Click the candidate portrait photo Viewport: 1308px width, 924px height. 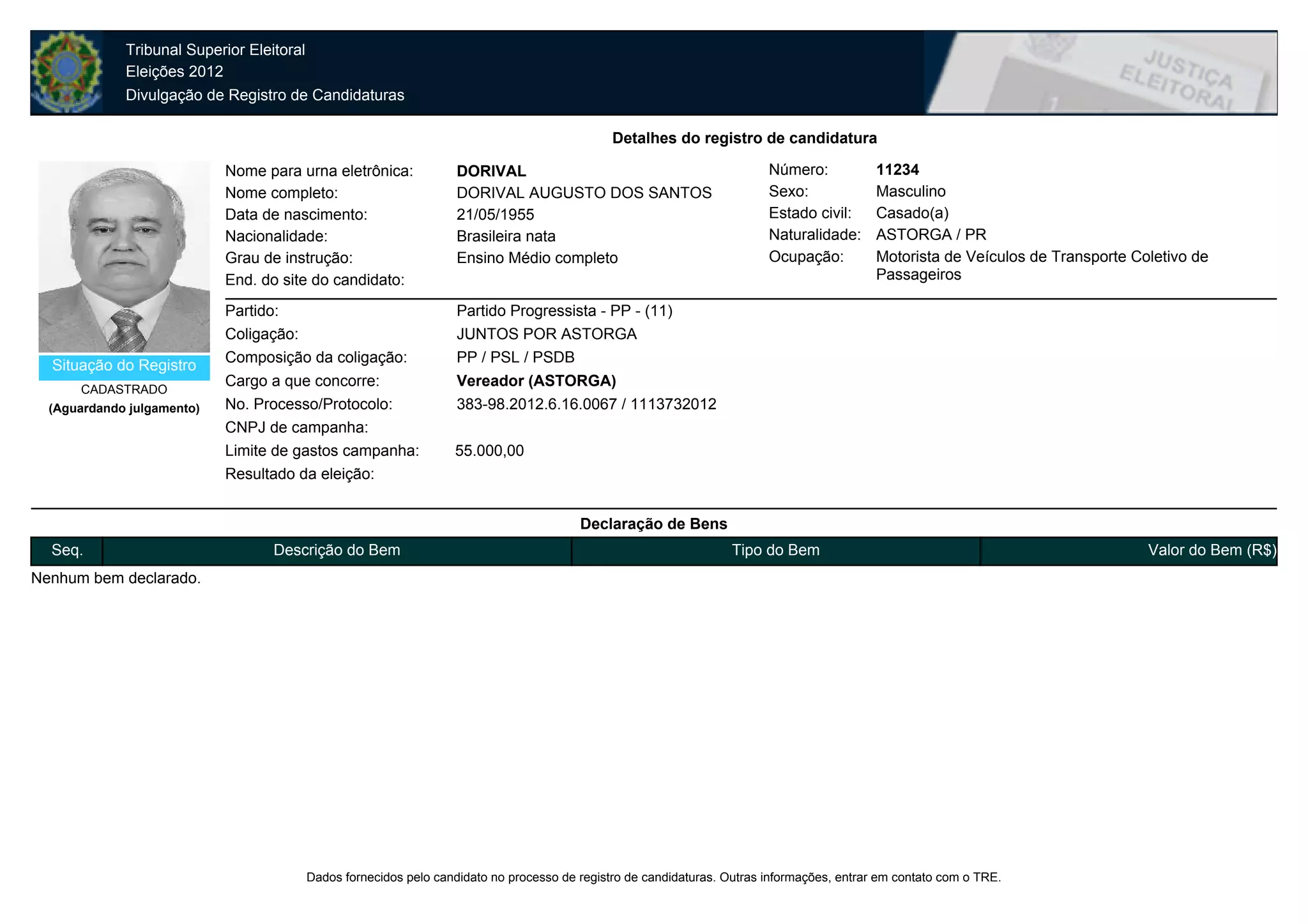(x=124, y=256)
